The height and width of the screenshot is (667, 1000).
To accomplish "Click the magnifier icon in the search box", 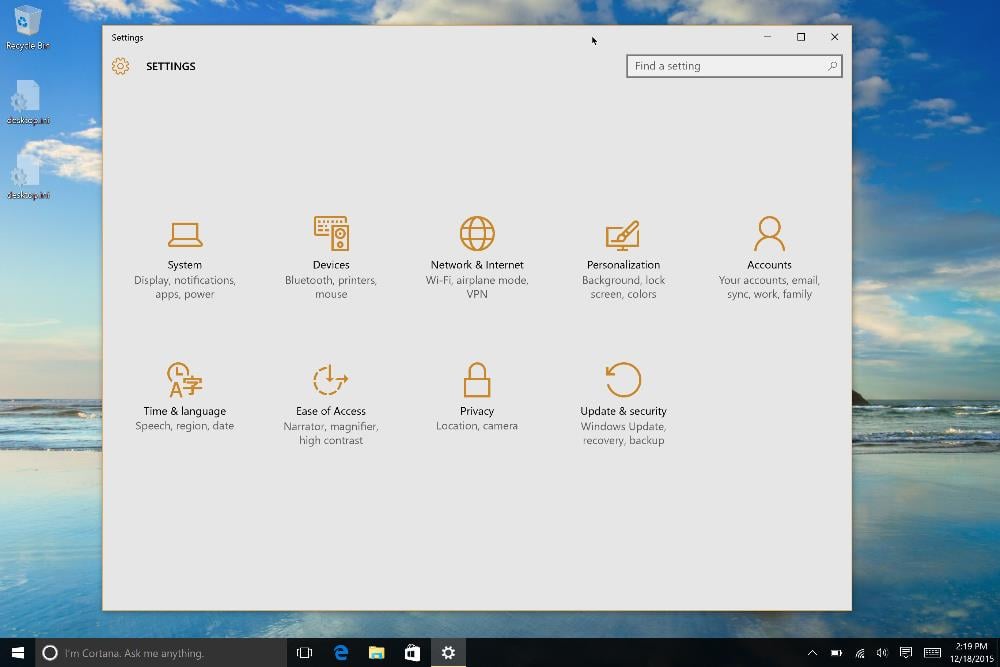I will click(x=832, y=66).
